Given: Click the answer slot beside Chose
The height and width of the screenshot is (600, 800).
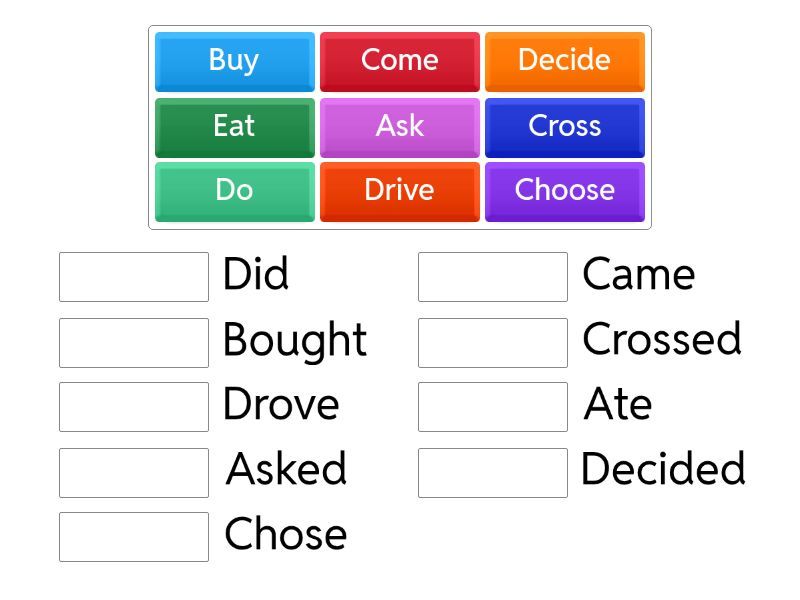Looking at the screenshot, I should click(134, 537).
